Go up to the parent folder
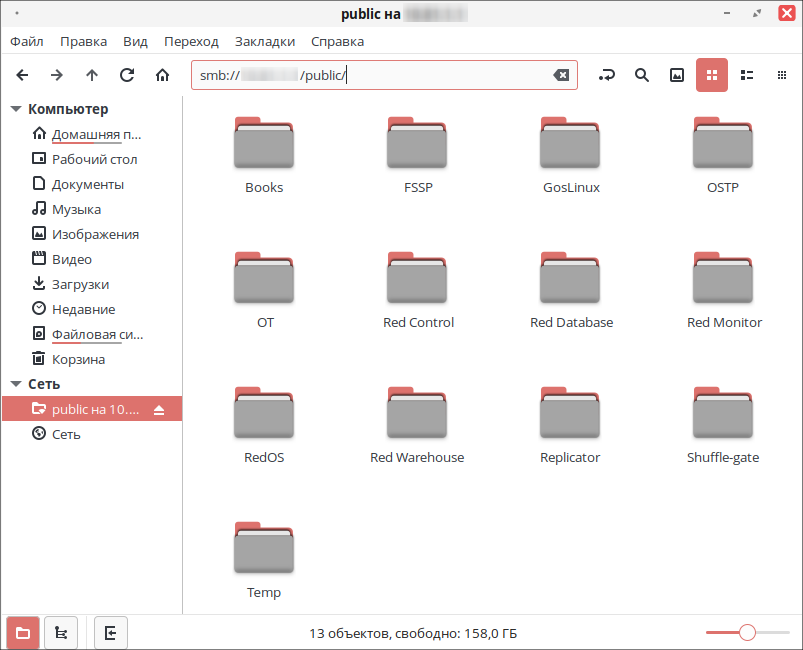Viewport: 803px width, 650px height. pos(92,75)
